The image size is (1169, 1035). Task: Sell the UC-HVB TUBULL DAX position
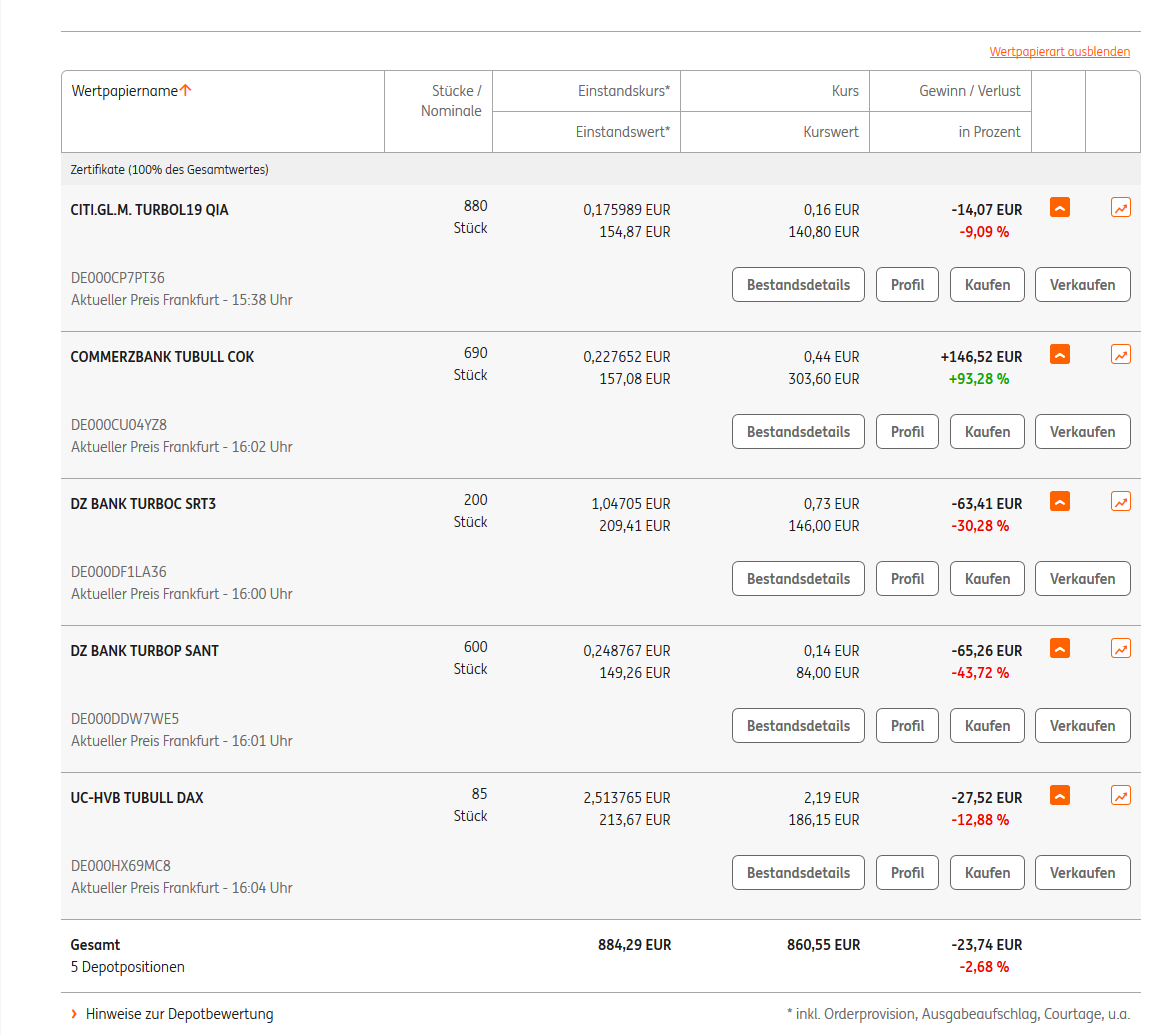1082,873
